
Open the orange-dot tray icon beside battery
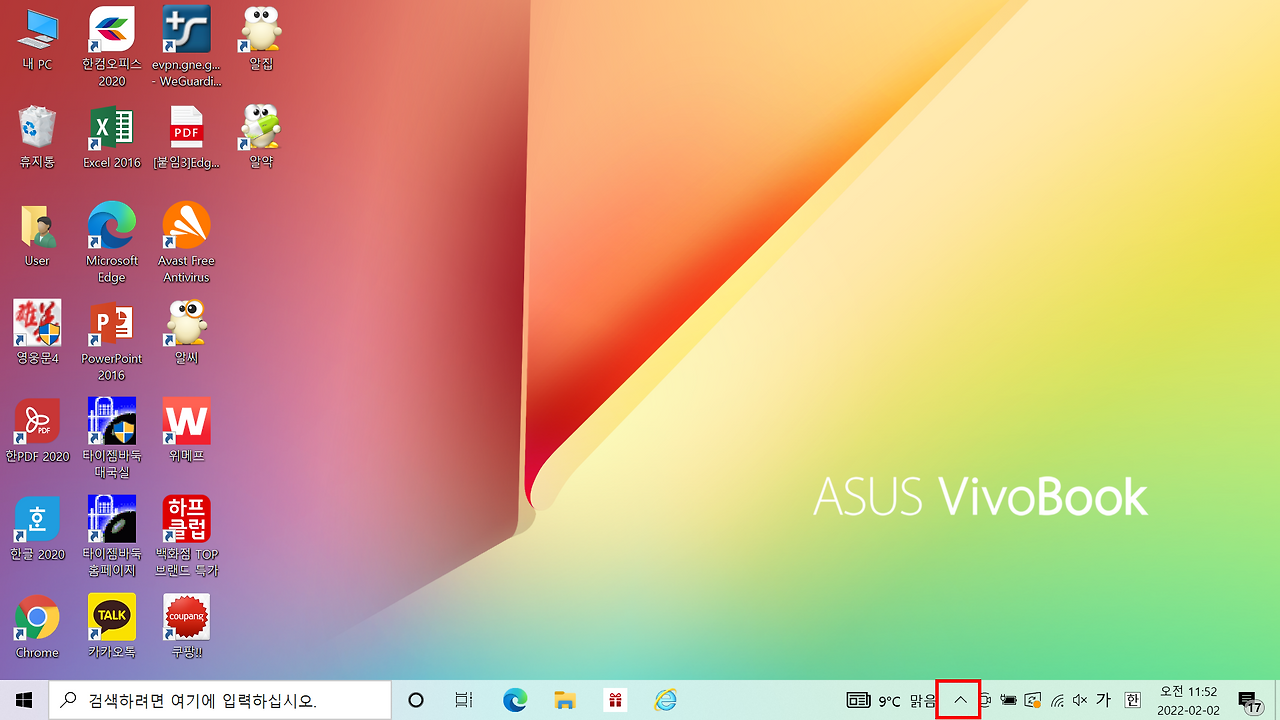point(1033,700)
